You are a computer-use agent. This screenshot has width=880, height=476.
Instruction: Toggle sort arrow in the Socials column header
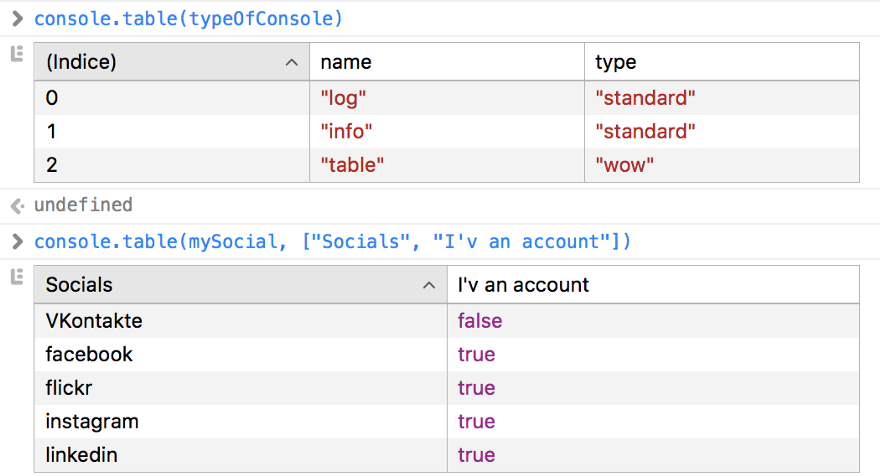(x=429, y=286)
